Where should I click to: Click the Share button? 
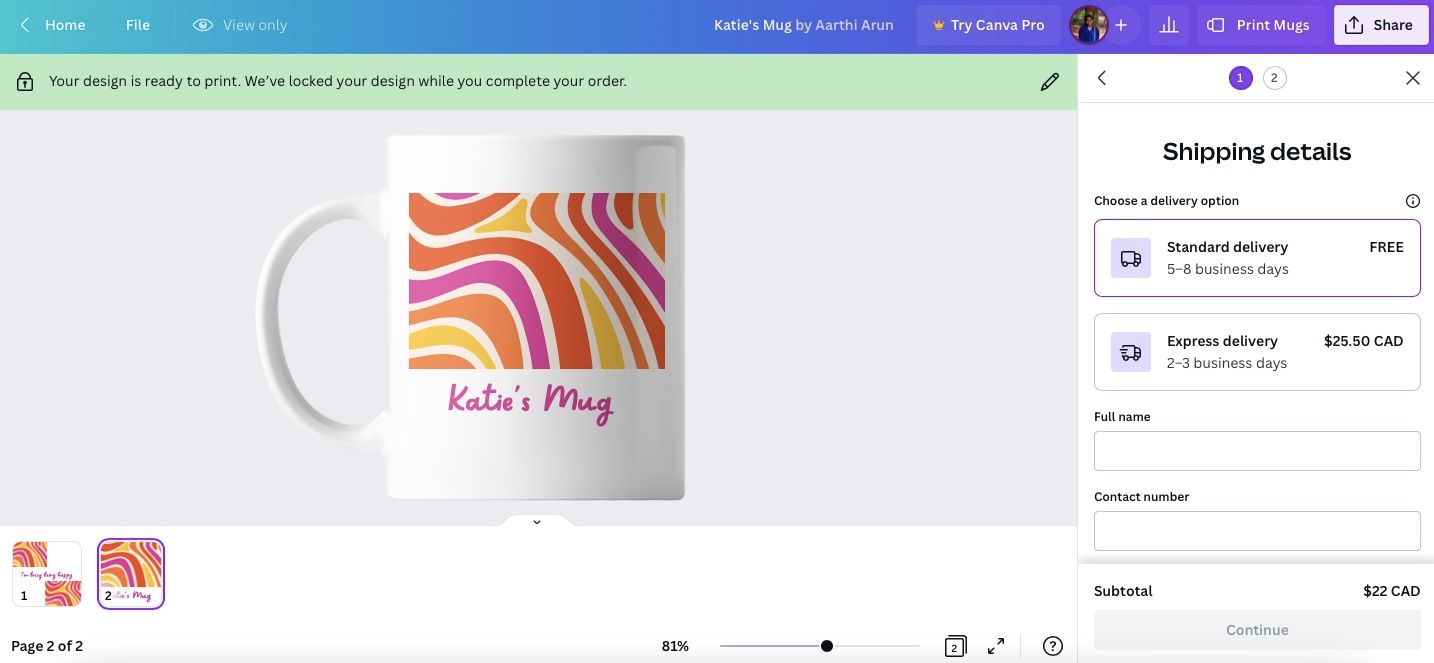1380,25
